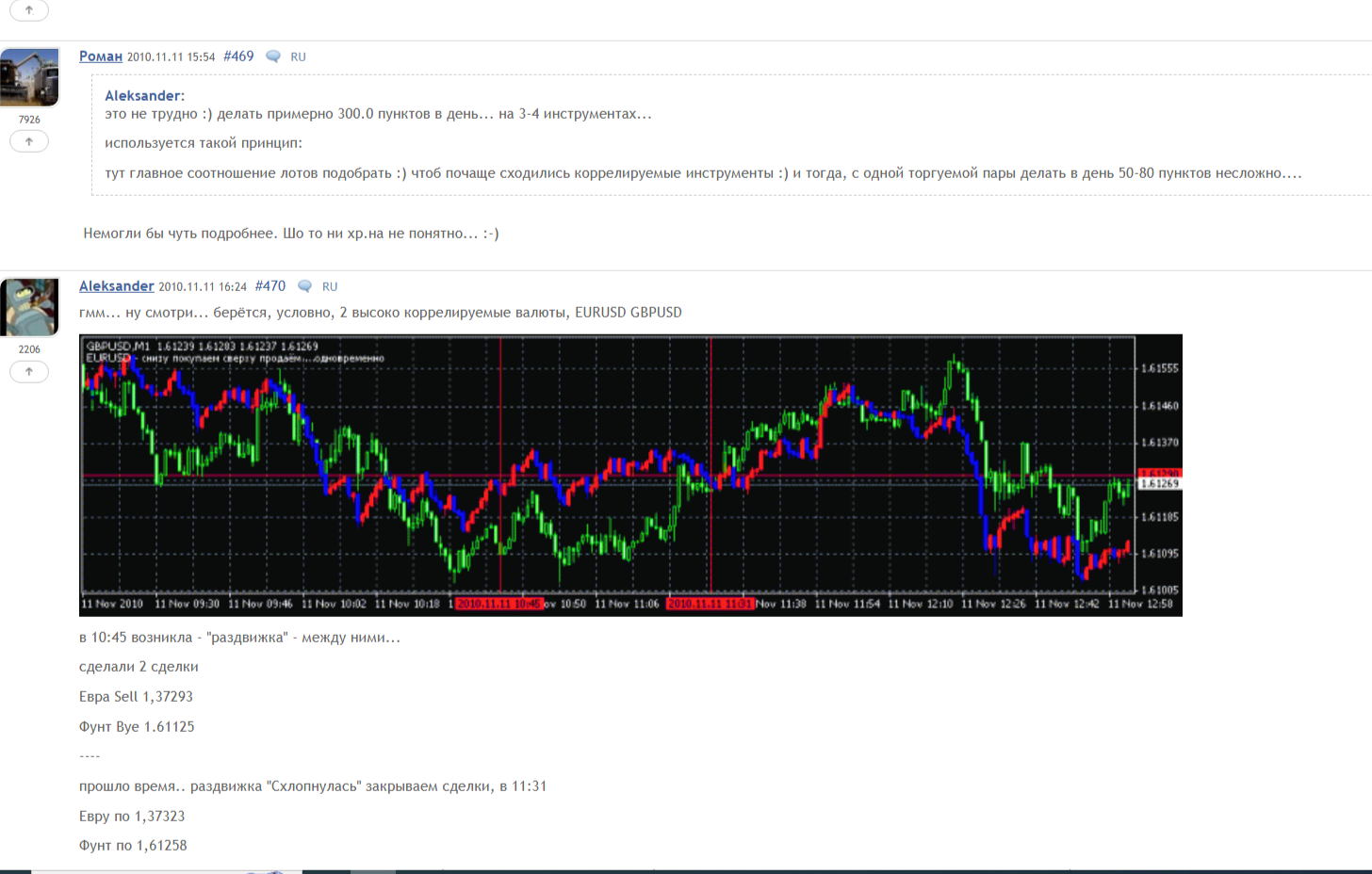Click the rating number "7926"
The height and width of the screenshot is (874, 1372).
tap(29, 120)
